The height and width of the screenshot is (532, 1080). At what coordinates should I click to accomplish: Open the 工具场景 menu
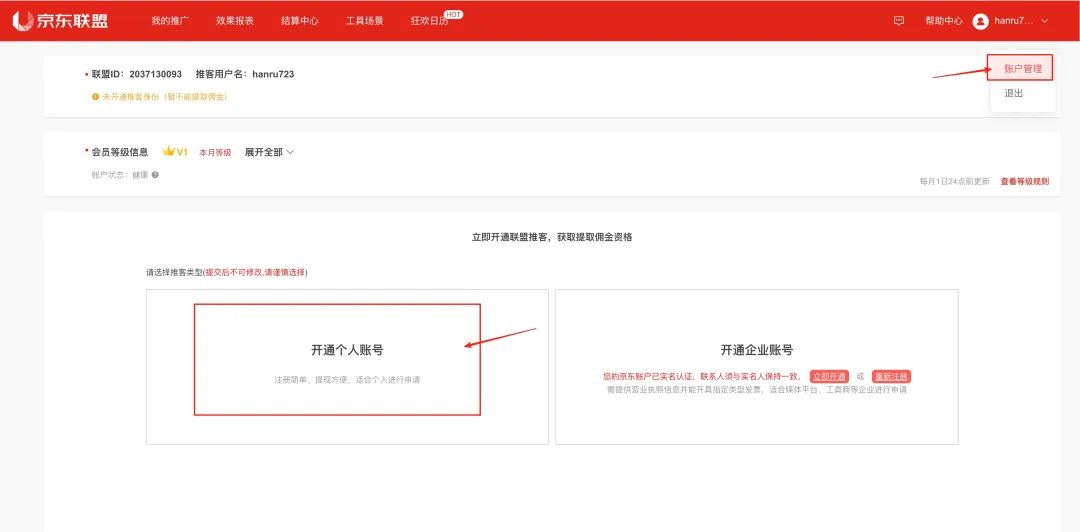364,21
